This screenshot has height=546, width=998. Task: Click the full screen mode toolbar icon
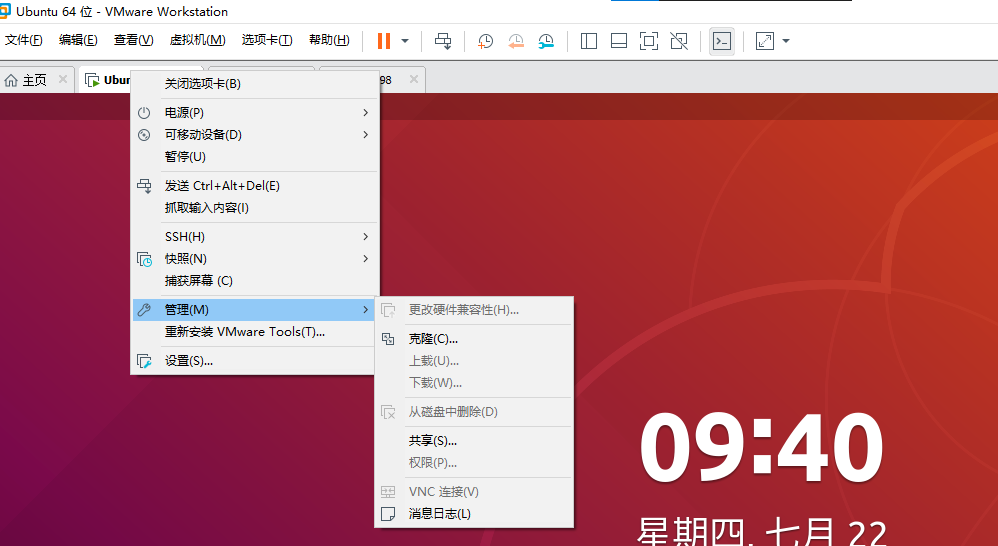click(x=649, y=41)
